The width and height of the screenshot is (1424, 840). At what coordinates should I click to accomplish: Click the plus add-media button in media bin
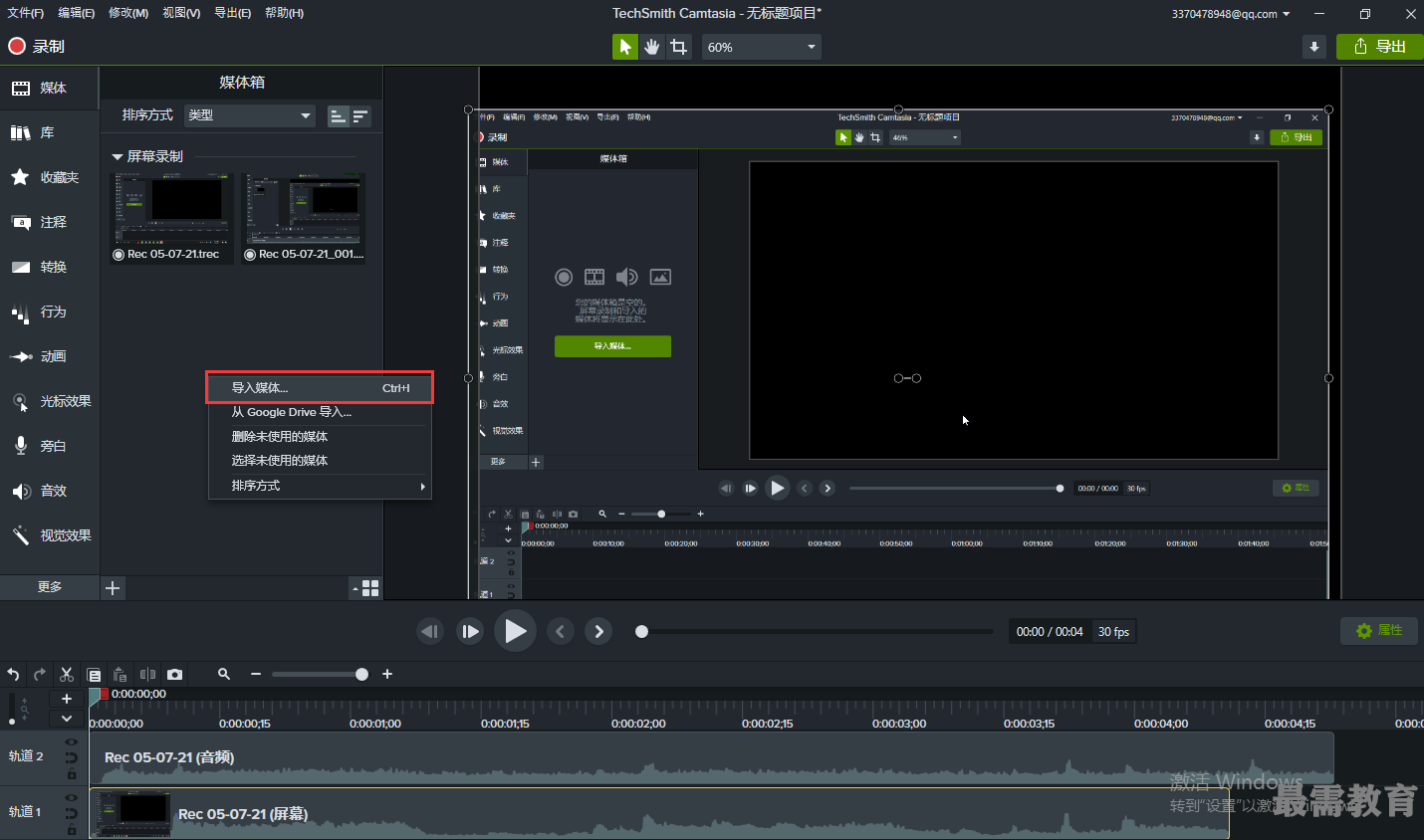tap(113, 588)
